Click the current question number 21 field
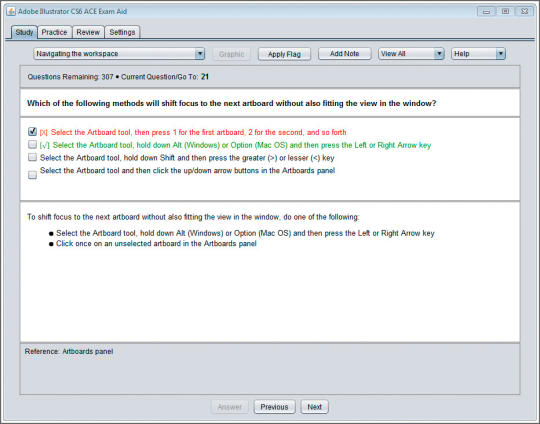Viewport: 540px width, 424px height. 205,77
